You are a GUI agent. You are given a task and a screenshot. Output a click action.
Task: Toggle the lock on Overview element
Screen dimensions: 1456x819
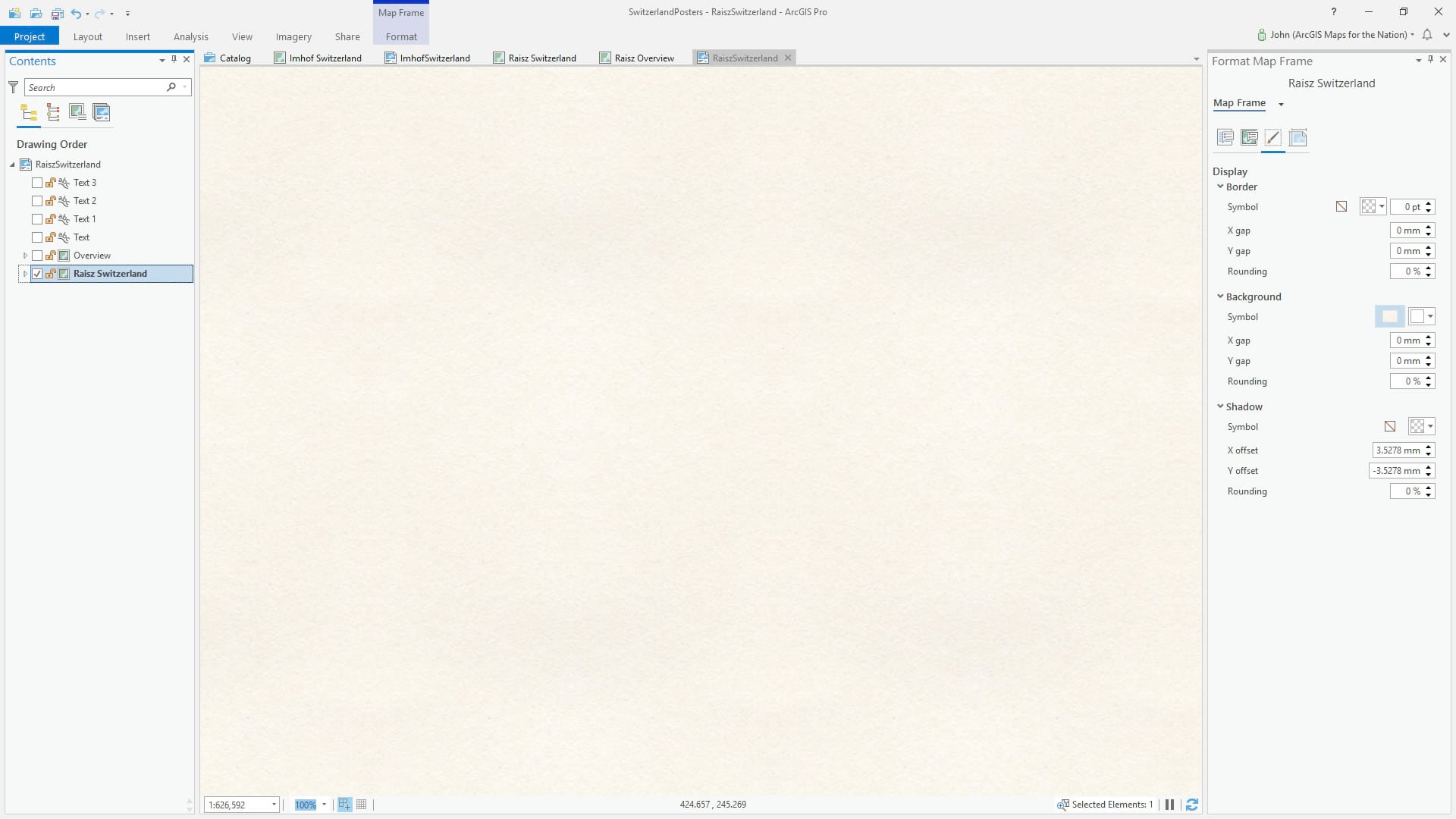point(50,256)
